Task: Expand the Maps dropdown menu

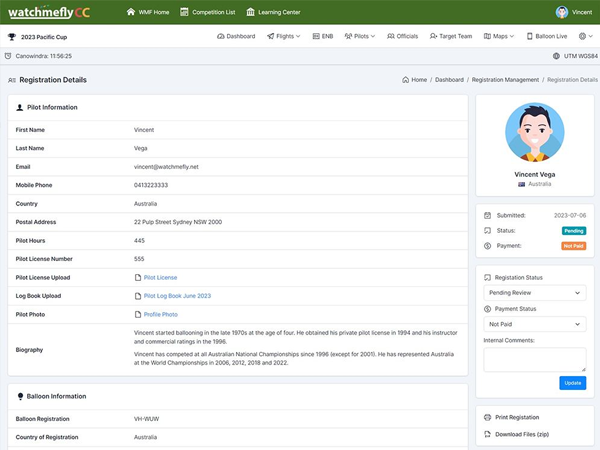Action: [499, 36]
